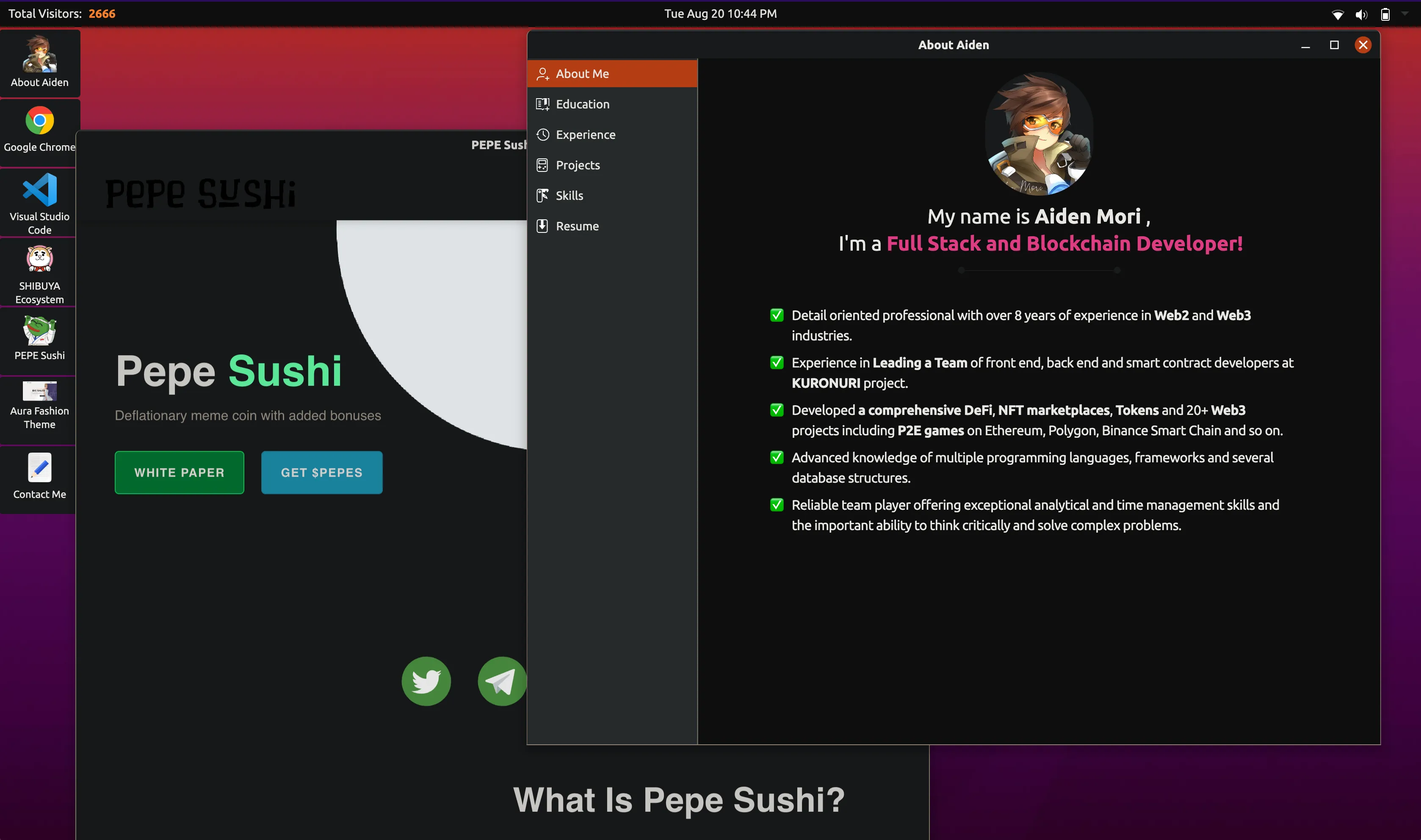Viewport: 1421px width, 840px height.
Task: Click the PEPE Sushi dock icon
Action: coord(39,338)
